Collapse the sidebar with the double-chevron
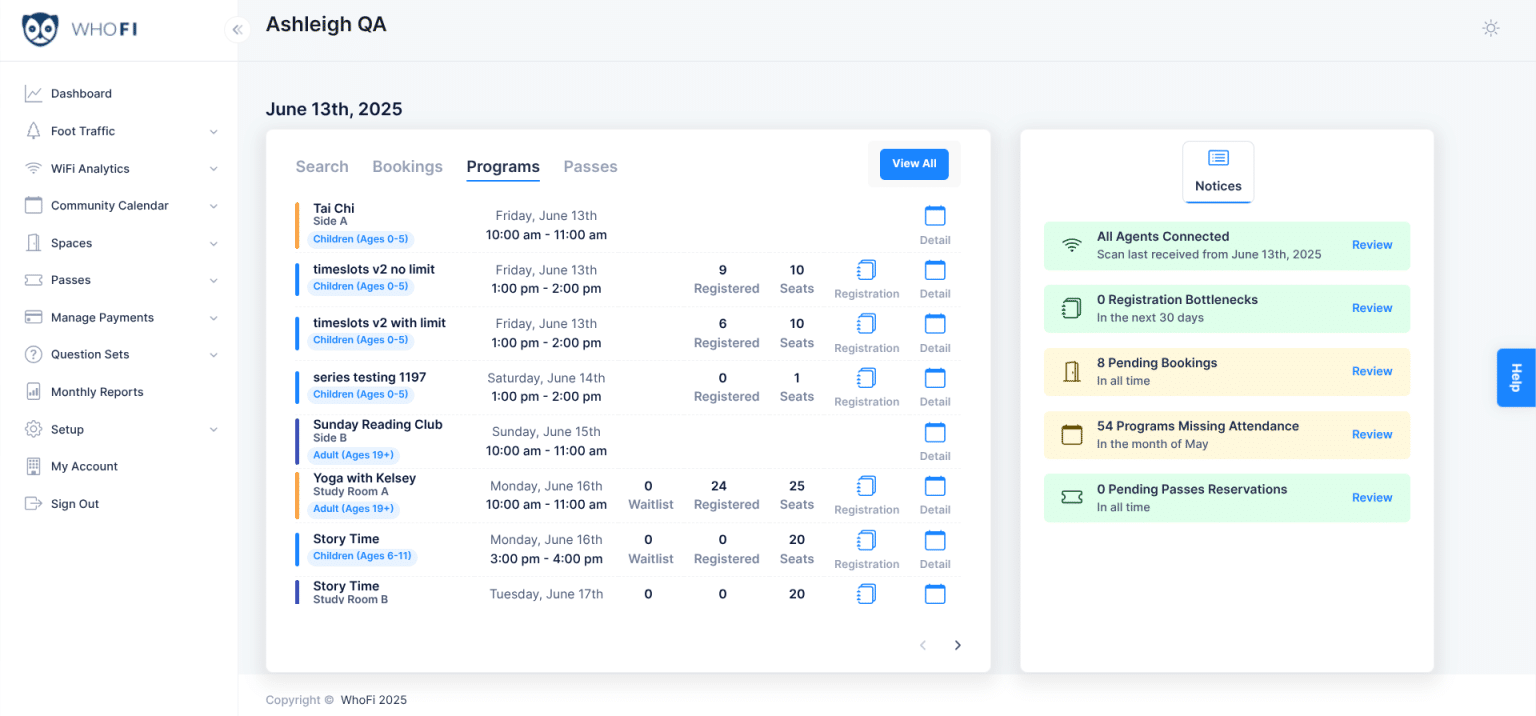The image size is (1536, 716). (x=237, y=29)
